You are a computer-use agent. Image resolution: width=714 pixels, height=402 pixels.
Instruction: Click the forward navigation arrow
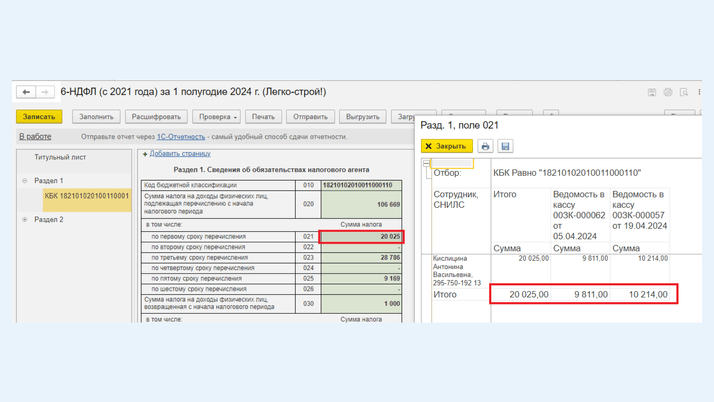coord(45,92)
